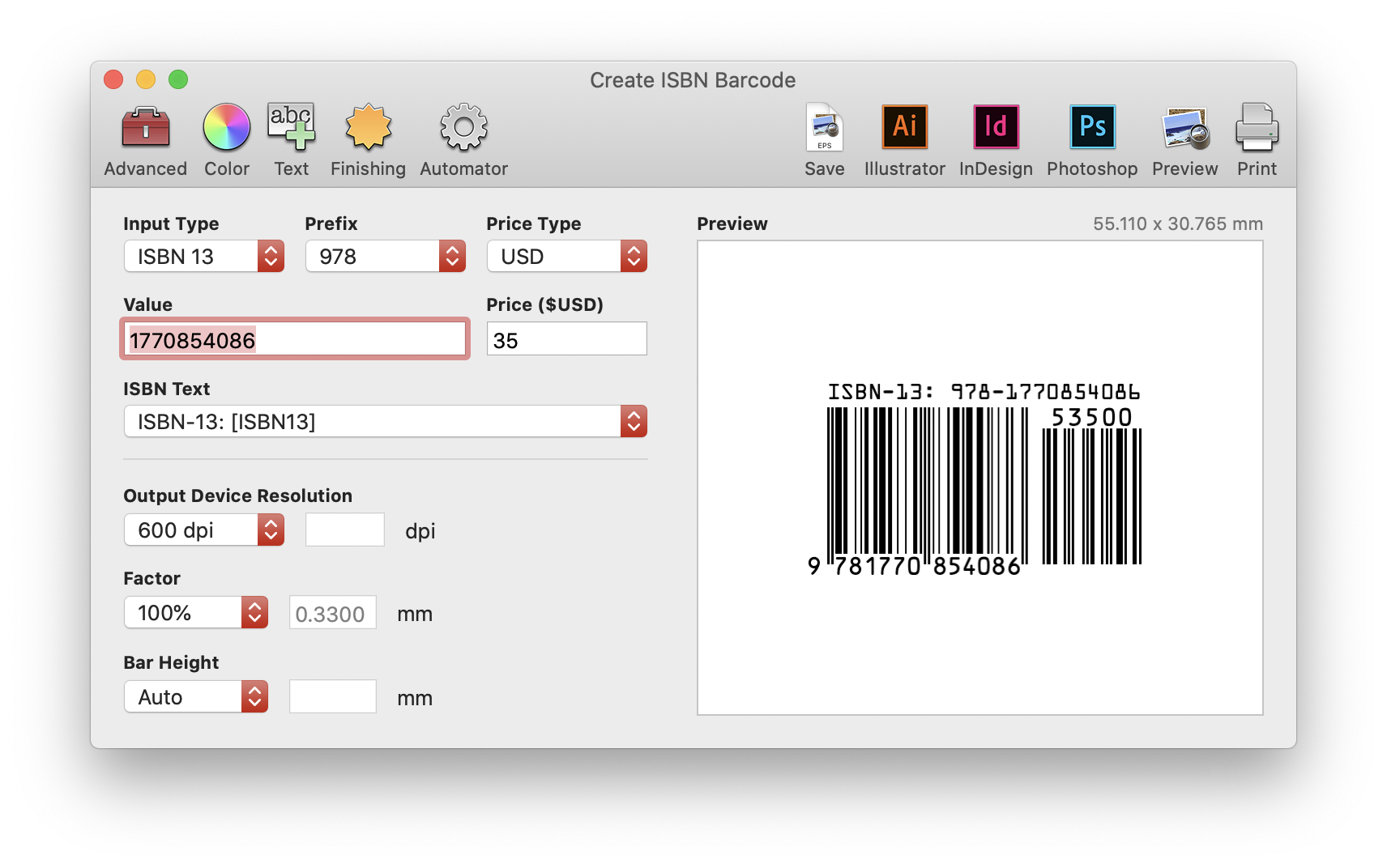This screenshot has height=868, width=1387.
Task: Open the Bar Height Auto dropdown
Action: (x=196, y=697)
